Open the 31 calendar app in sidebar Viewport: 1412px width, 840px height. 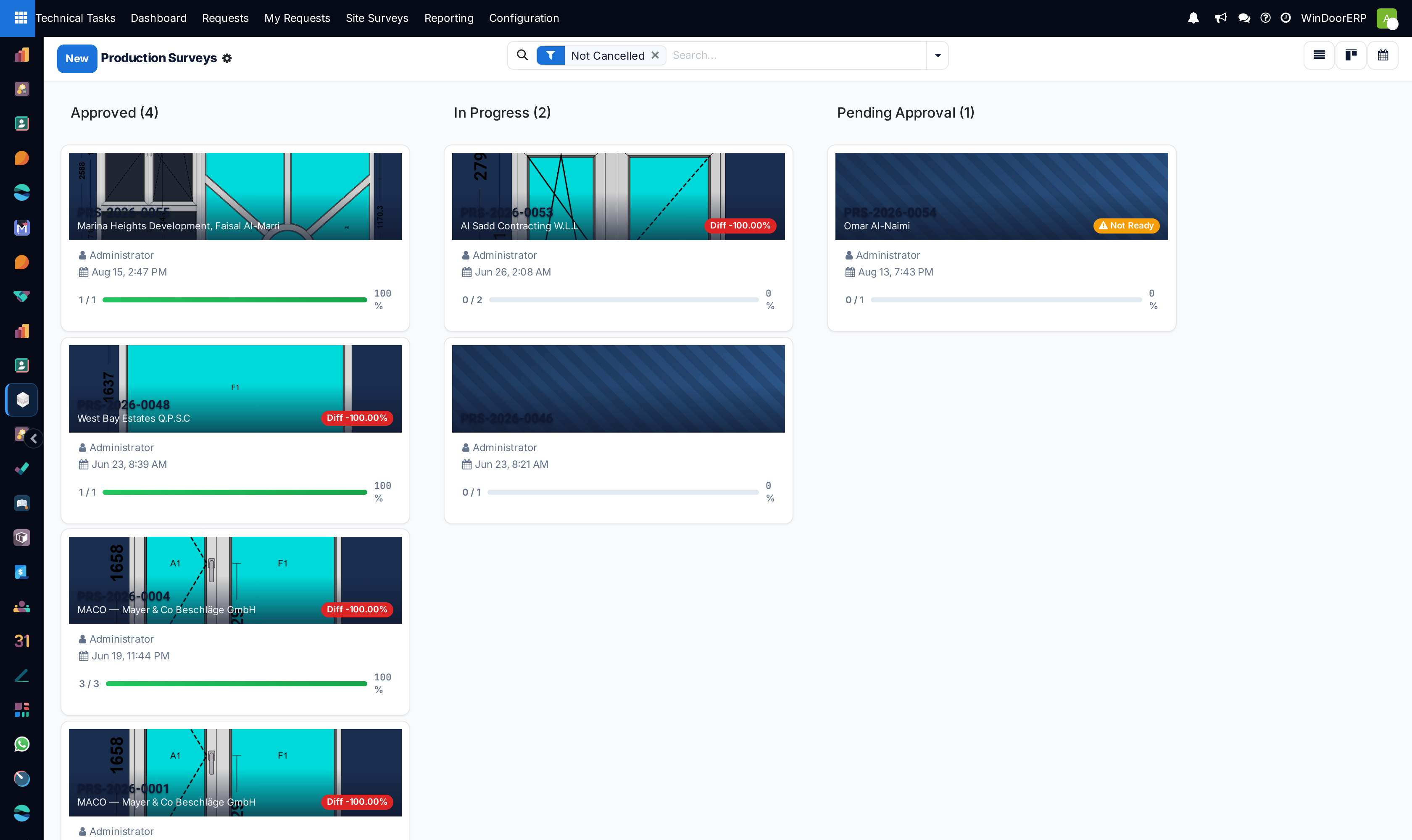point(21,641)
